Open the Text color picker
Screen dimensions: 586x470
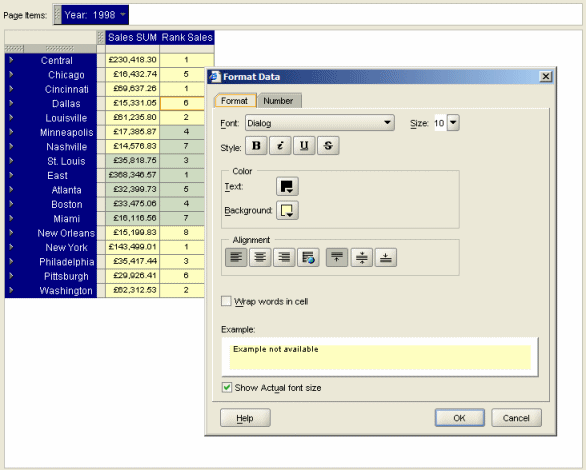point(287,186)
